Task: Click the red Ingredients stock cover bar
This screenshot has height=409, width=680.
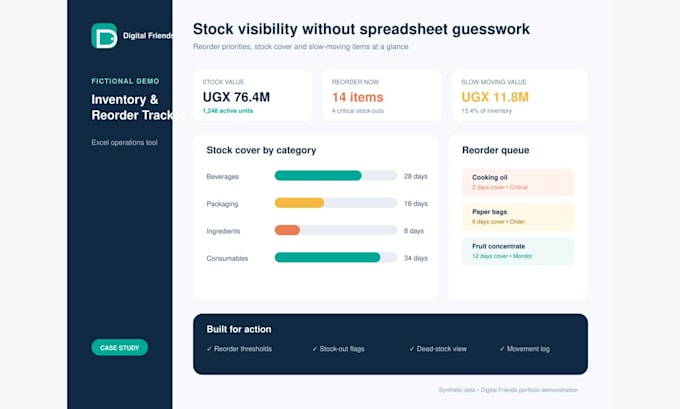Action: tap(287, 230)
